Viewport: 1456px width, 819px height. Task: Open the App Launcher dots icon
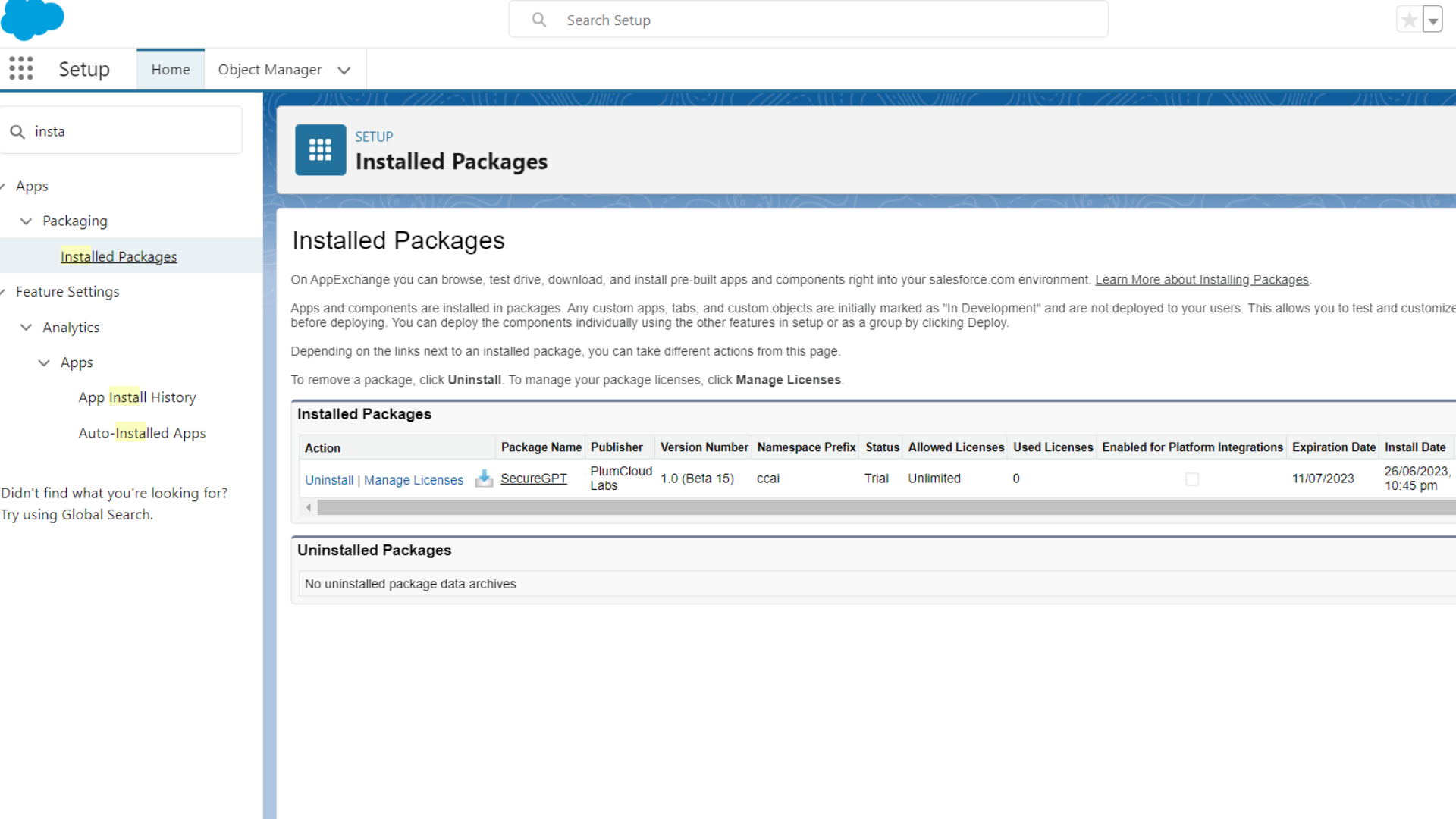pyautogui.click(x=21, y=68)
